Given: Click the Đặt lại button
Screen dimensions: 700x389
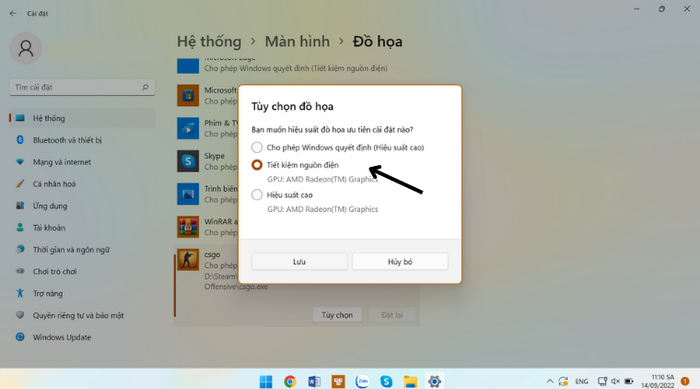Looking at the screenshot, I should pyautogui.click(x=392, y=315).
